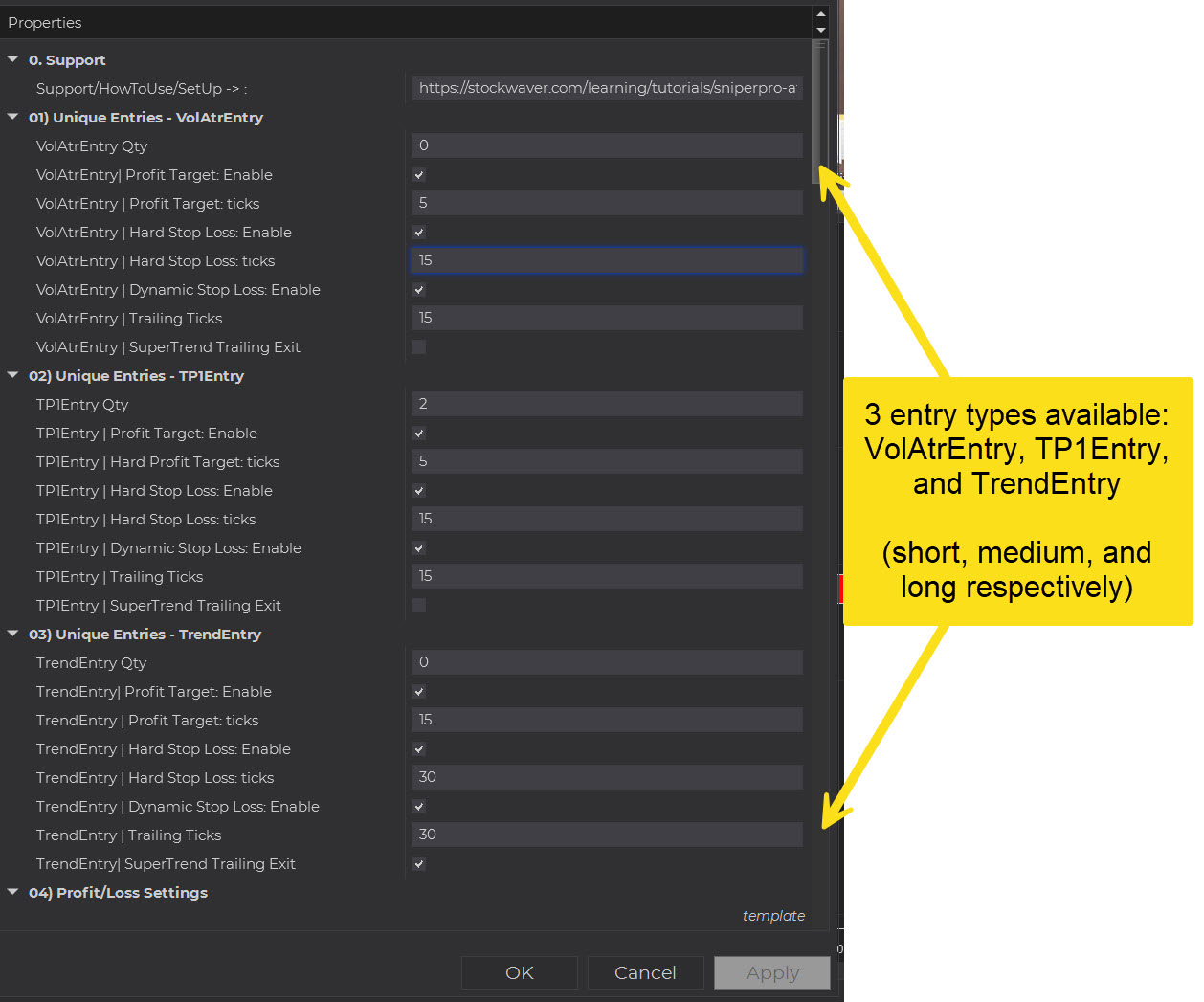Screen dimensions: 1204x1002
Task: Expand or collapse 04) Profit/Loss Settings
Action: (13, 892)
